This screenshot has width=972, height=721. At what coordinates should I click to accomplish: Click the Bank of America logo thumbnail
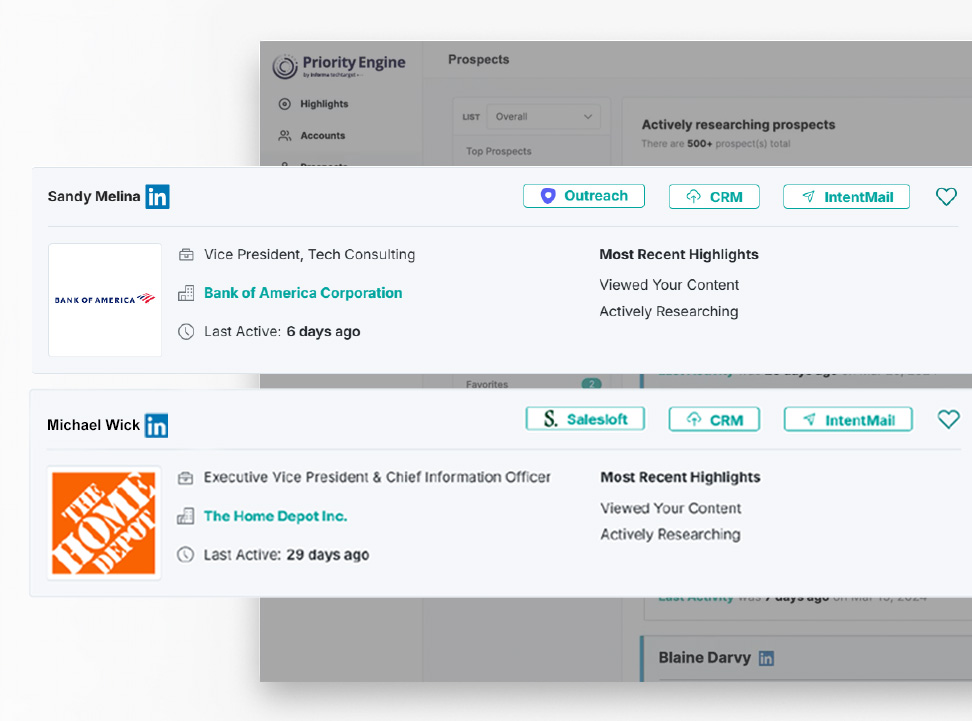[x=105, y=300]
